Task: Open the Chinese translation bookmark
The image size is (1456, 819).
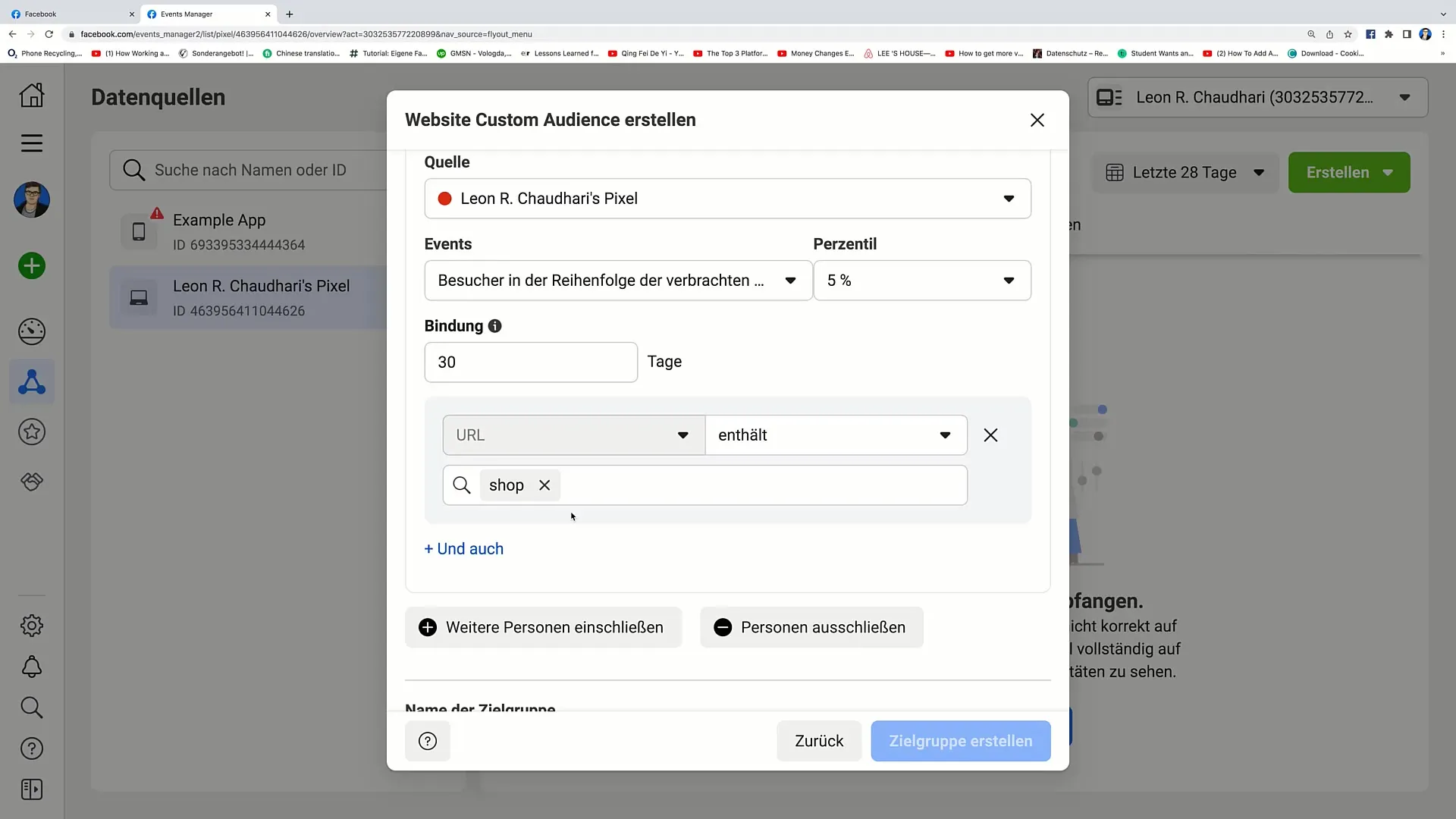Action: tap(301, 54)
